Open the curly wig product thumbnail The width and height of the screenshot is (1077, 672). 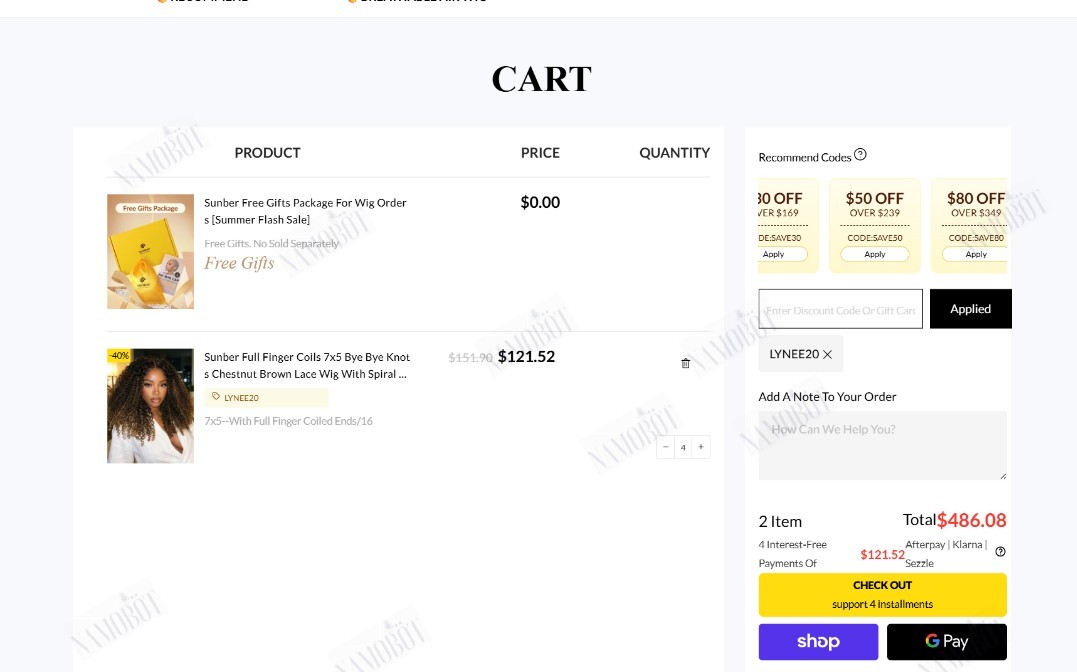pos(150,405)
